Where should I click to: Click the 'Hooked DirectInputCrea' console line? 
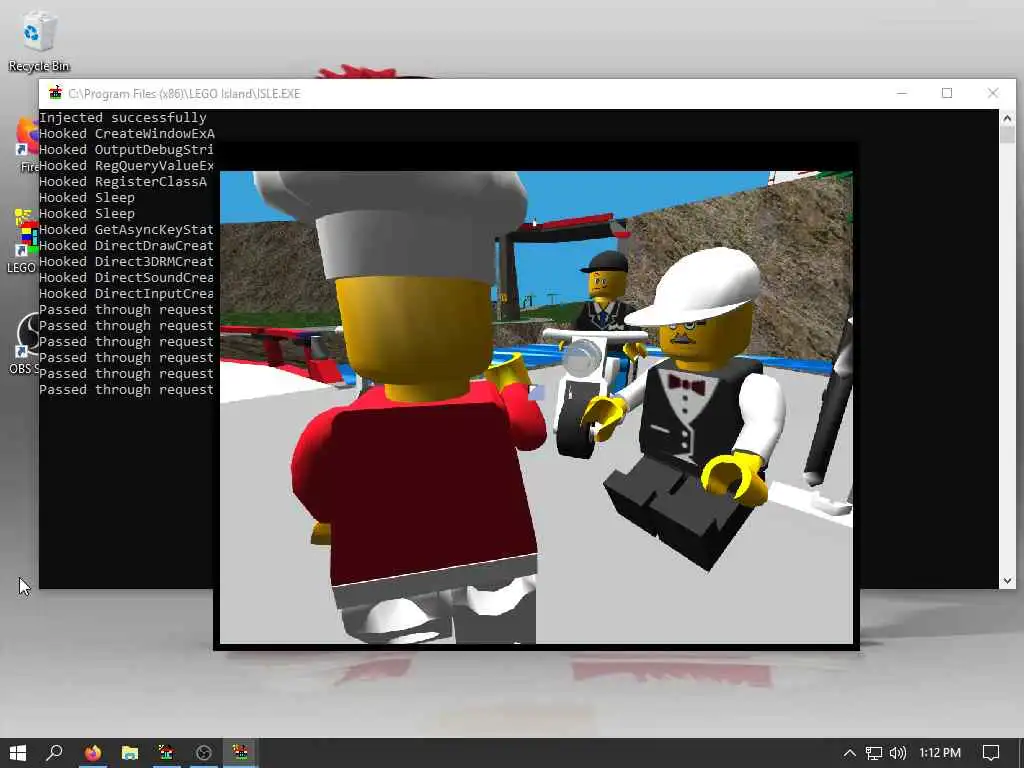point(127,293)
